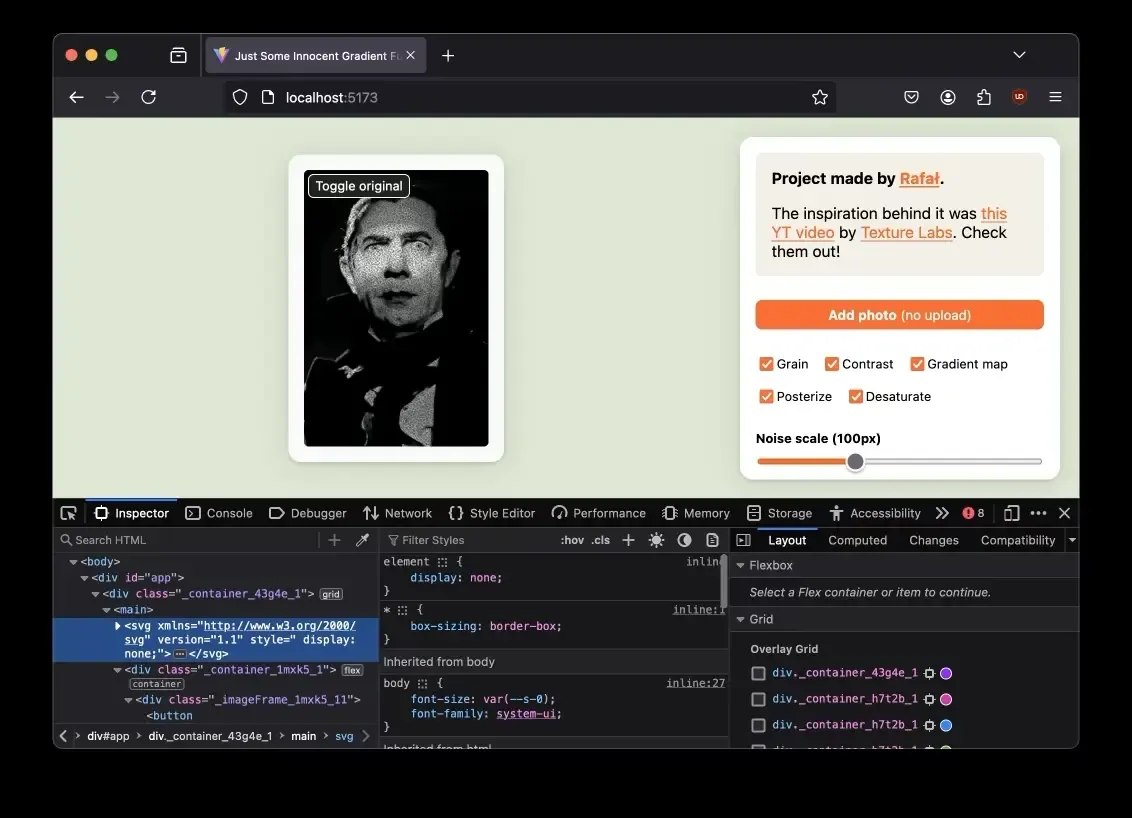Show more DevTools tools with double chevron
The height and width of the screenshot is (818, 1132).
point(942,513)
